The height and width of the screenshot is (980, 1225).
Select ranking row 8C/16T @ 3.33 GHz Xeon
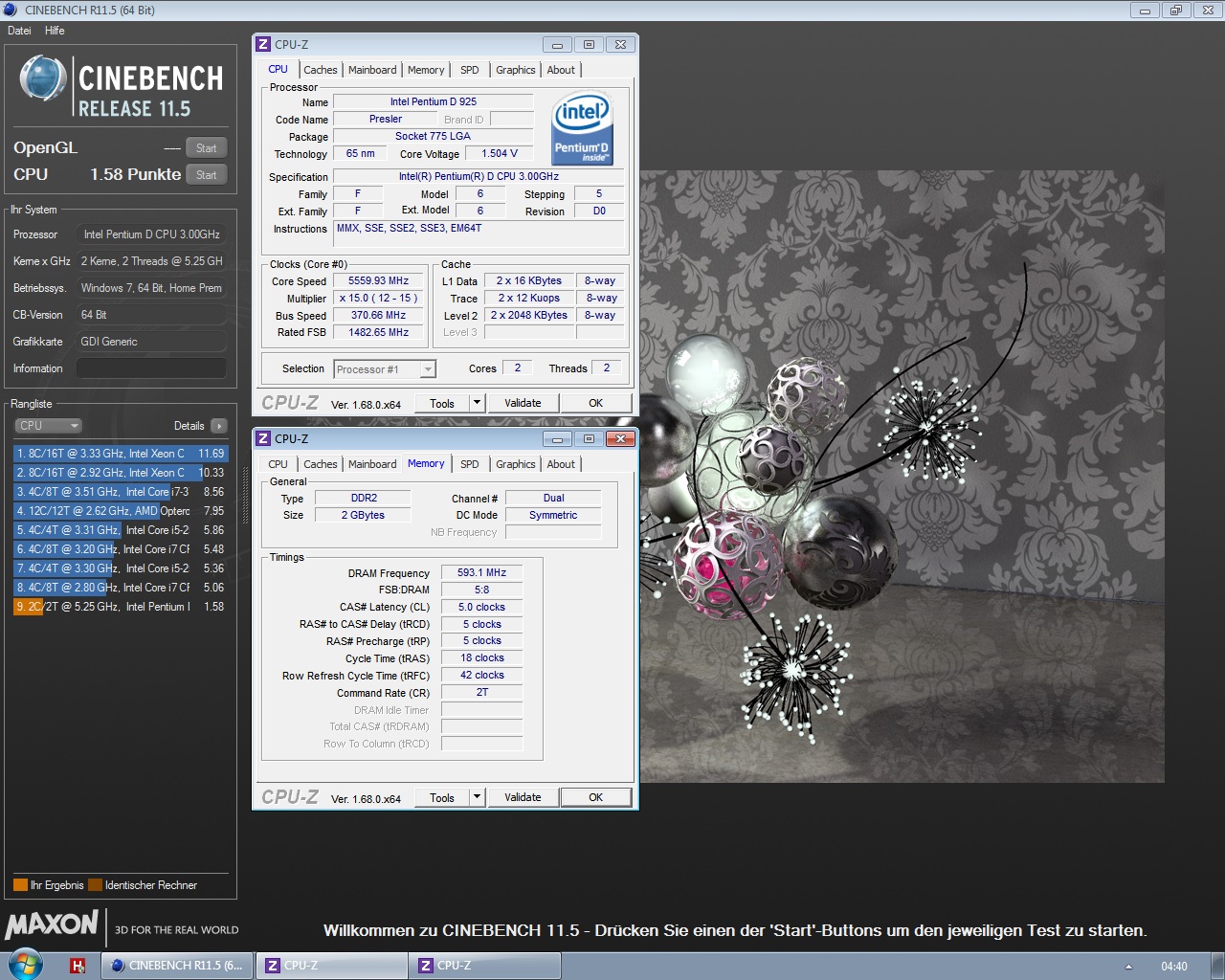coord(121,454)
